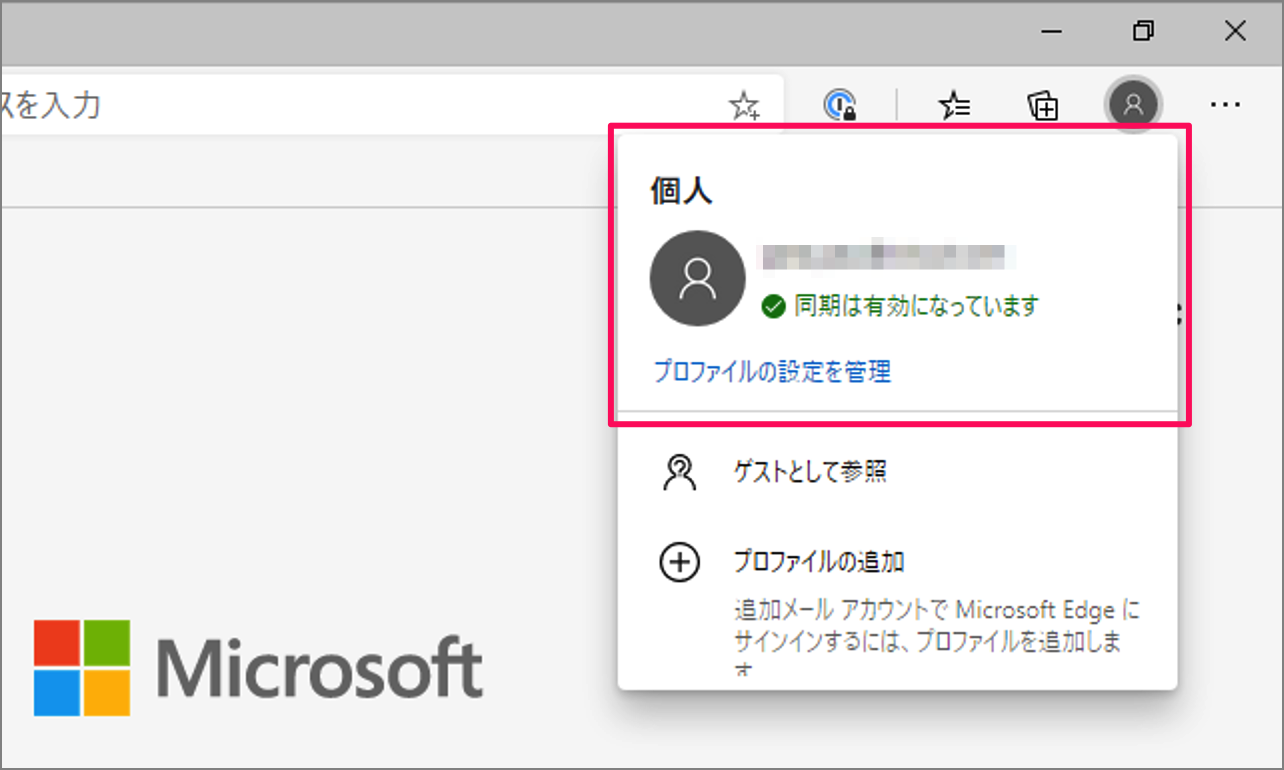Click the 同期は有効になっています status text
Screen dimensions: 1284x770
(x=916, y=306)
